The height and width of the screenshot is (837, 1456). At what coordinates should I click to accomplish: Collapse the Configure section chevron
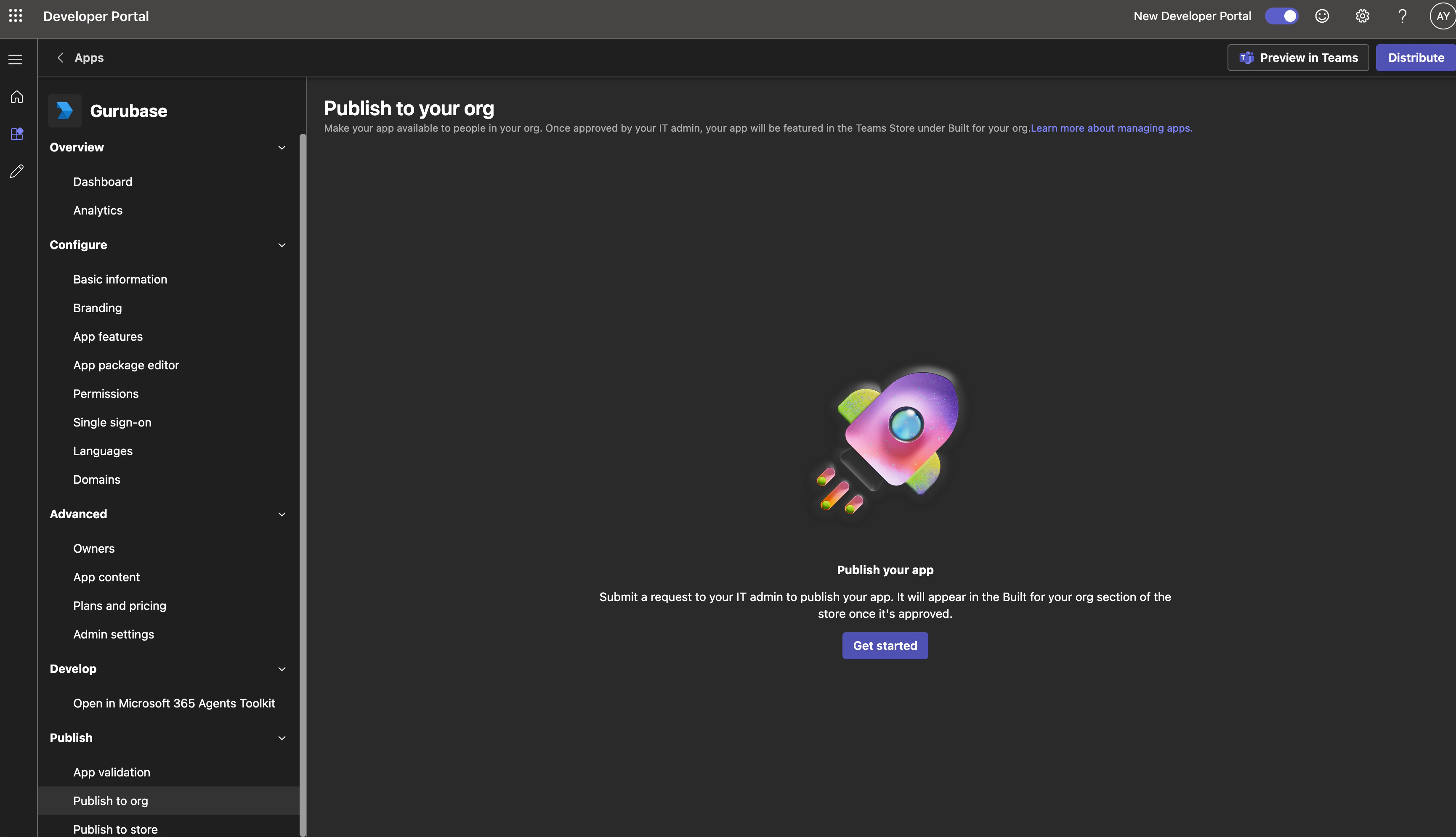(x=282, y=246)
